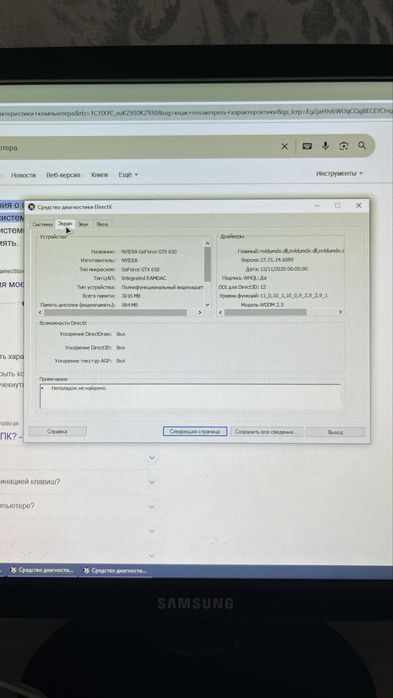The image size is (393, 698).
Task: Click the magnifier search icon
Action: (362, 146)
